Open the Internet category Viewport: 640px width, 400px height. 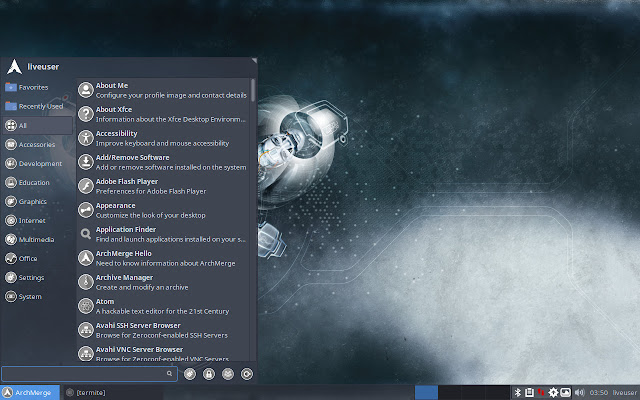pyautogui.click(x=38, y=220)
